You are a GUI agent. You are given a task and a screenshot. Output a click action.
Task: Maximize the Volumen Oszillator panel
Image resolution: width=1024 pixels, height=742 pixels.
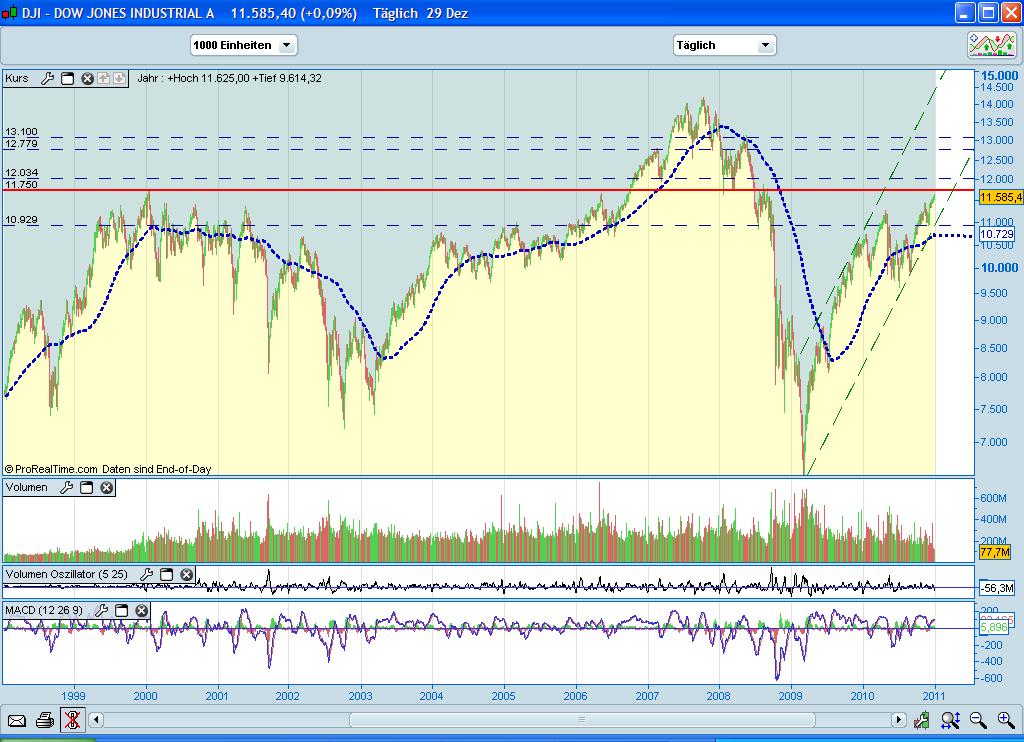[167, 575]
